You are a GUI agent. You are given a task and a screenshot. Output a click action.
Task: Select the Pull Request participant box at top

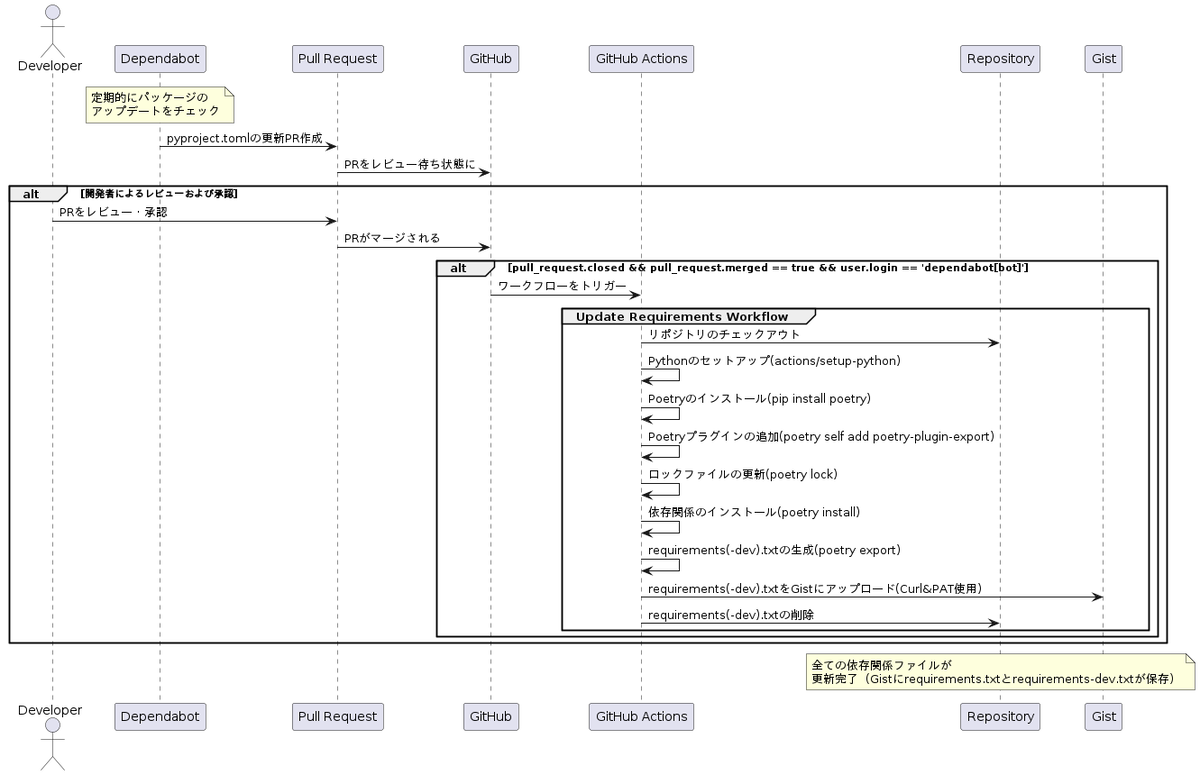337,58
